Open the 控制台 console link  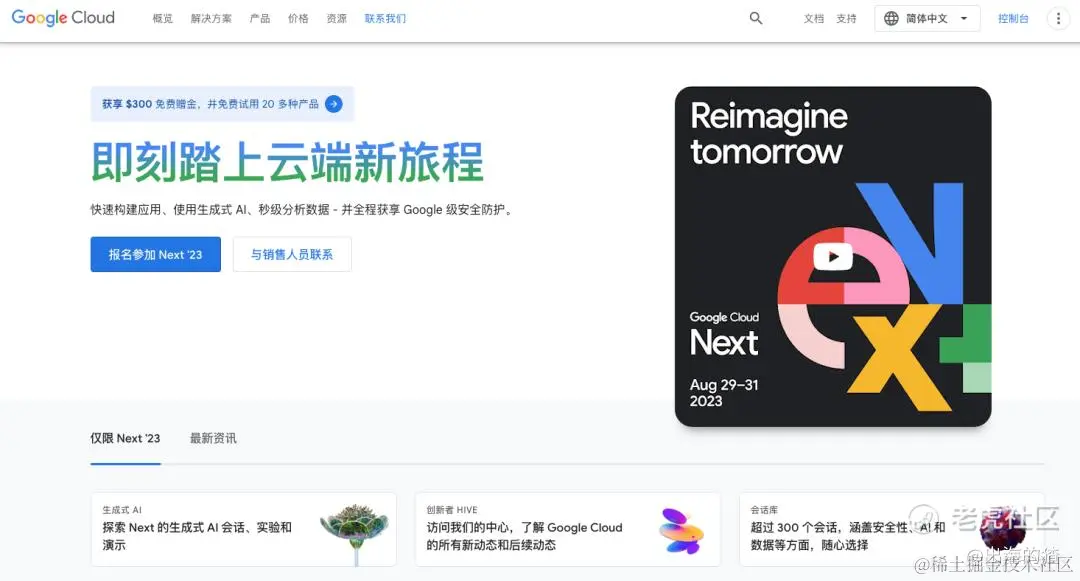[1012, 19]
